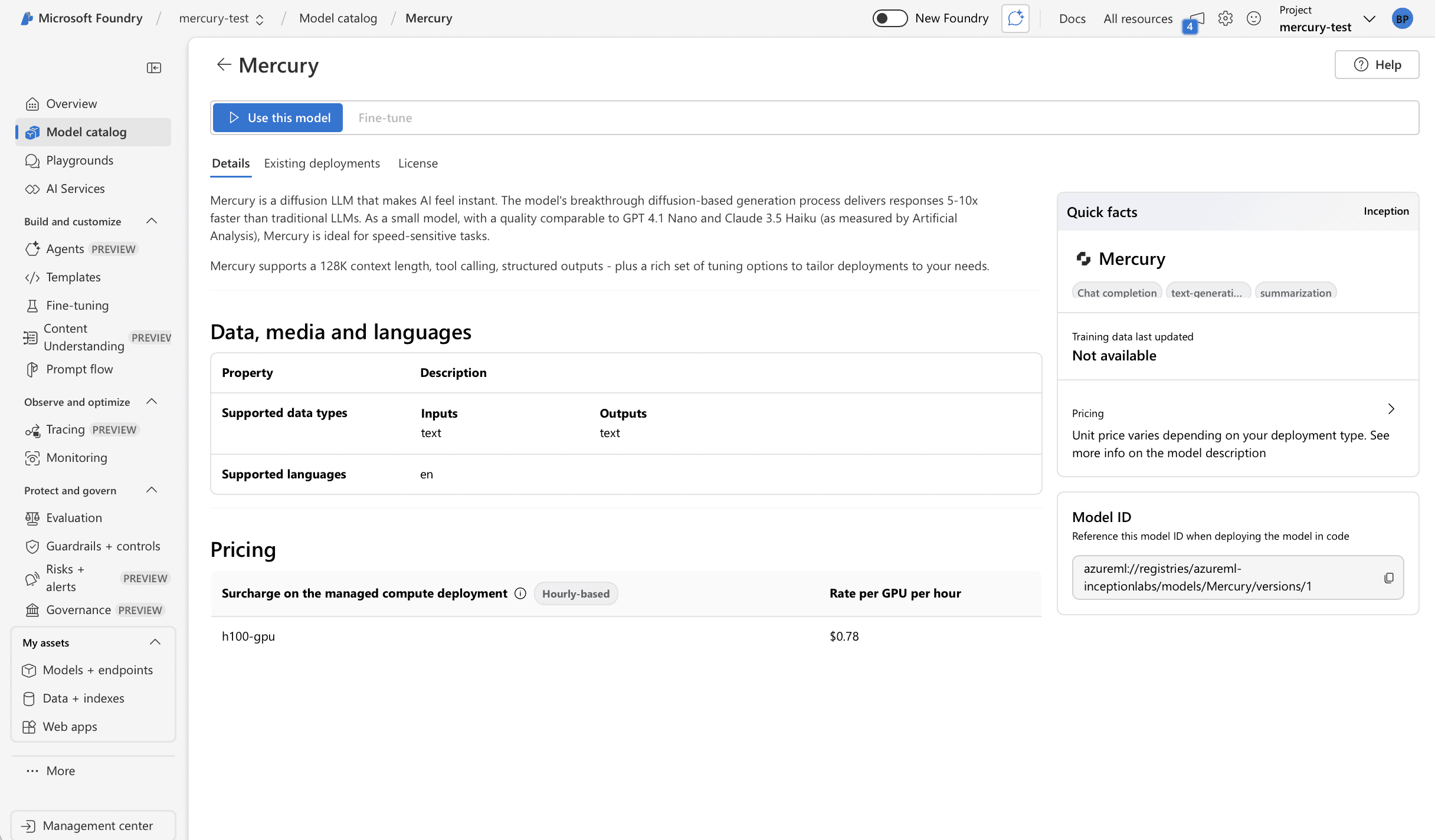Collapse the Observe and optimize section
This screenshot has height=840, width=1435.
152,402
